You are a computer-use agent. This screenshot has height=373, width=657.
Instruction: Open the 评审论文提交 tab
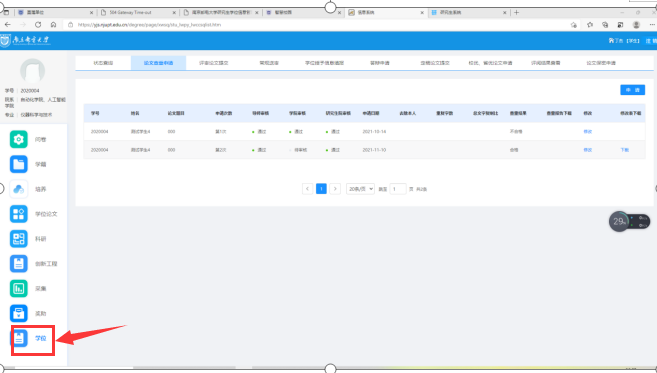pos(214,63)
